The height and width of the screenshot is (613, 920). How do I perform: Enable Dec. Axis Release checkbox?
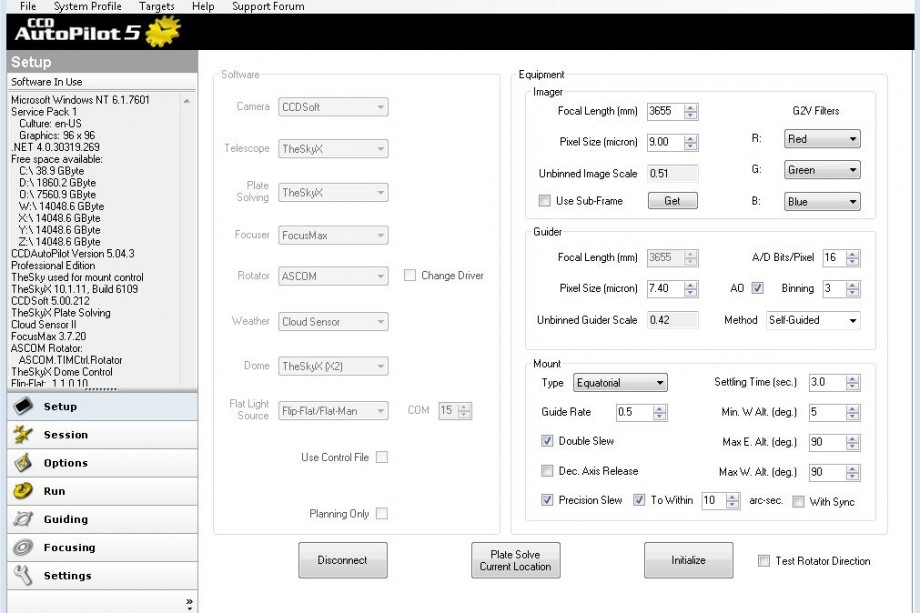click(x=547, y=470)
